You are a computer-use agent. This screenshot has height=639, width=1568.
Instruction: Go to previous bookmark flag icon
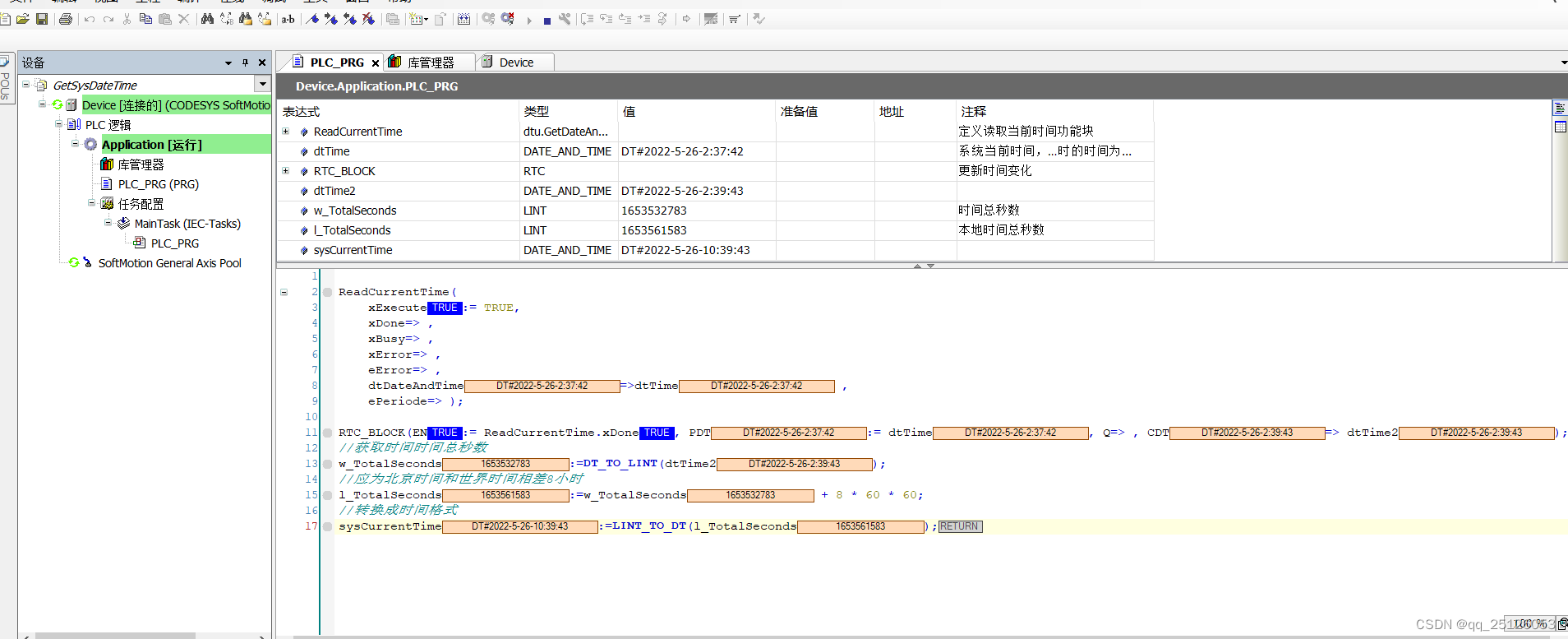pos(349,19)
